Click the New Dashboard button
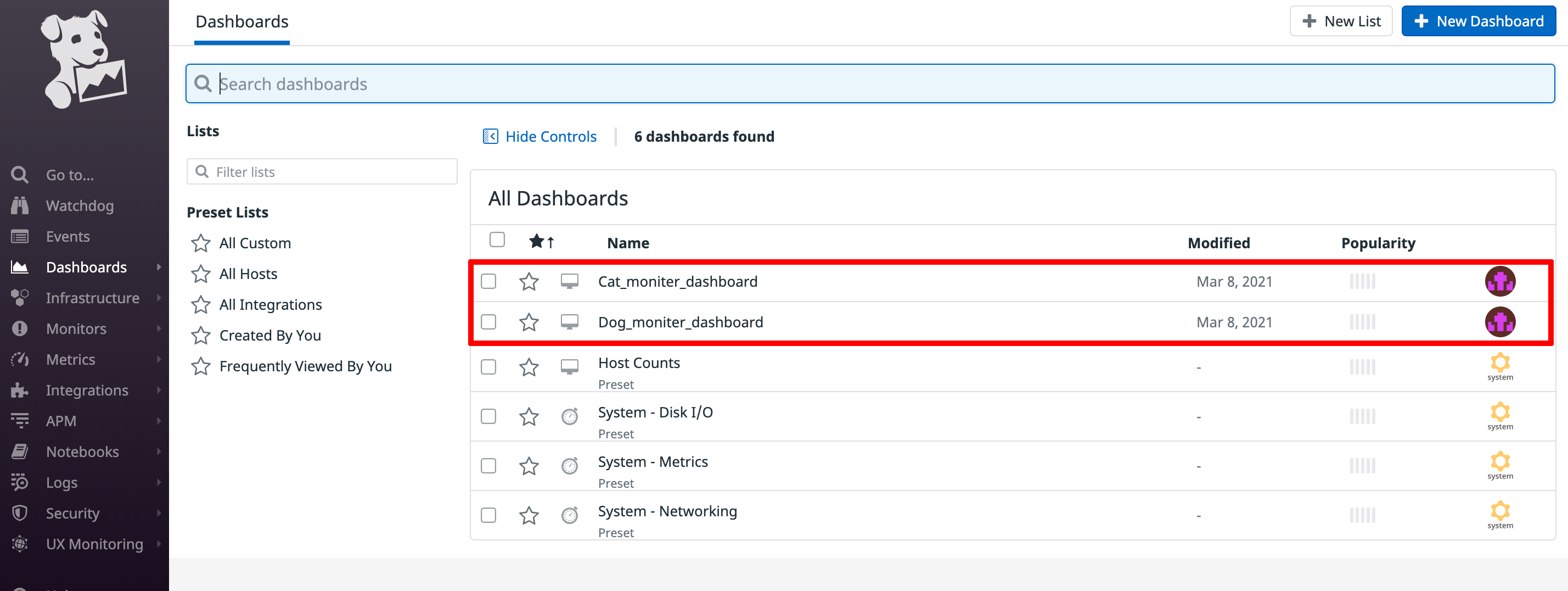This screenshot has width=1568, height=591. 1479,21
